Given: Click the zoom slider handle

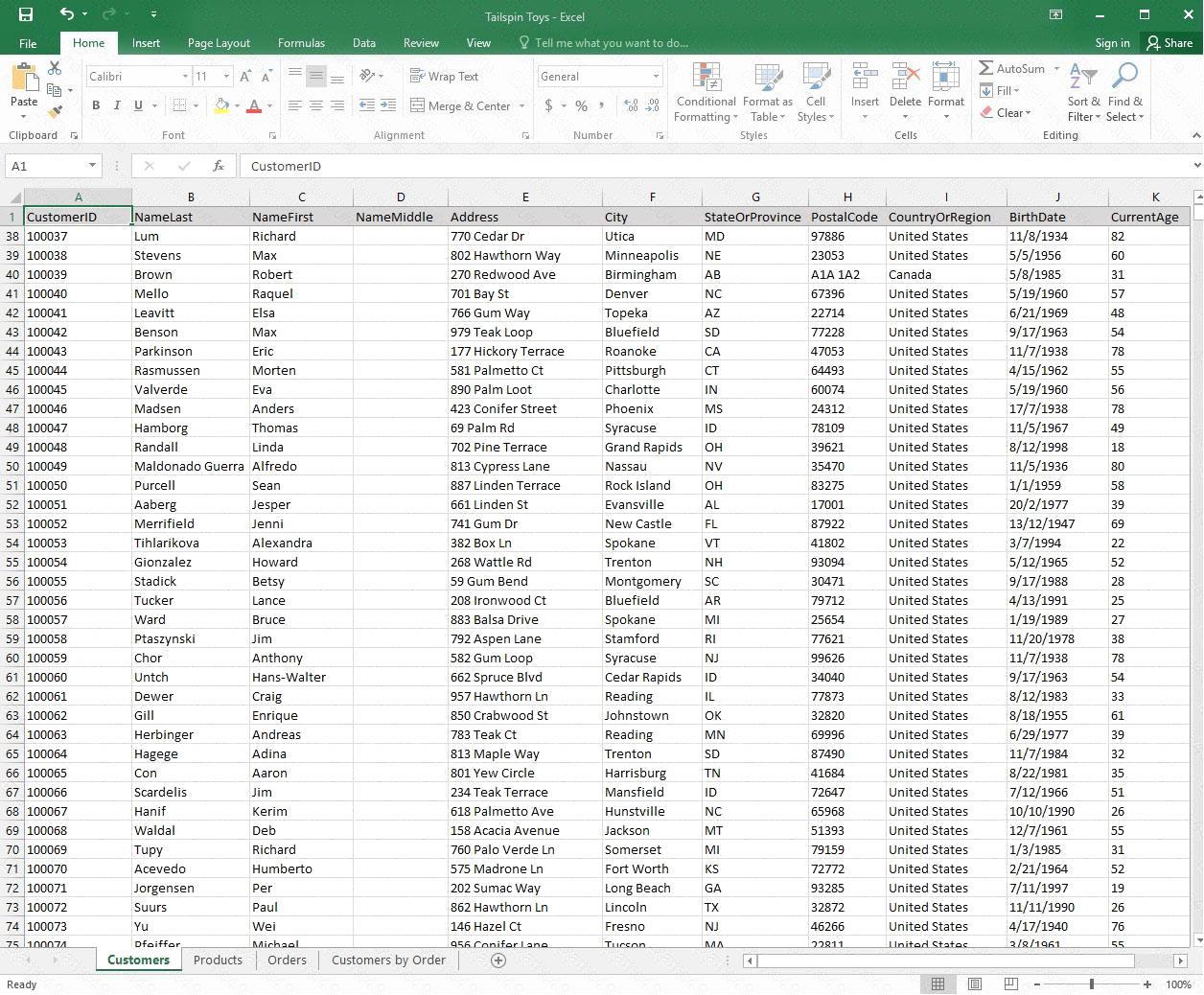Looking at the screenshot, I should 1092,984.
